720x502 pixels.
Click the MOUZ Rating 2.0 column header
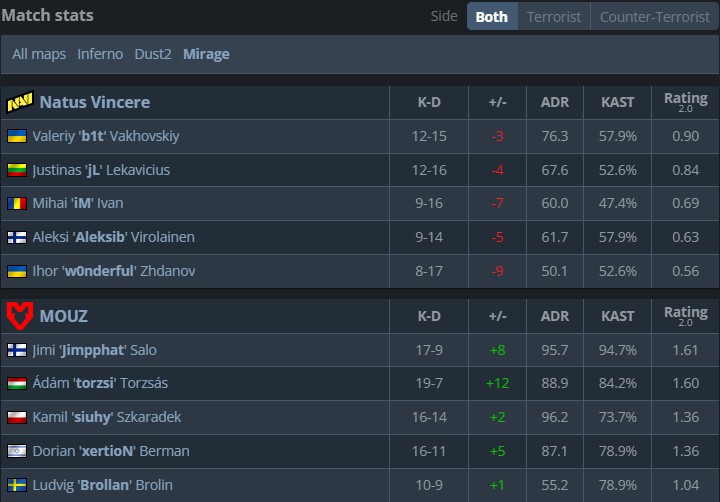(x=685, y=316)
